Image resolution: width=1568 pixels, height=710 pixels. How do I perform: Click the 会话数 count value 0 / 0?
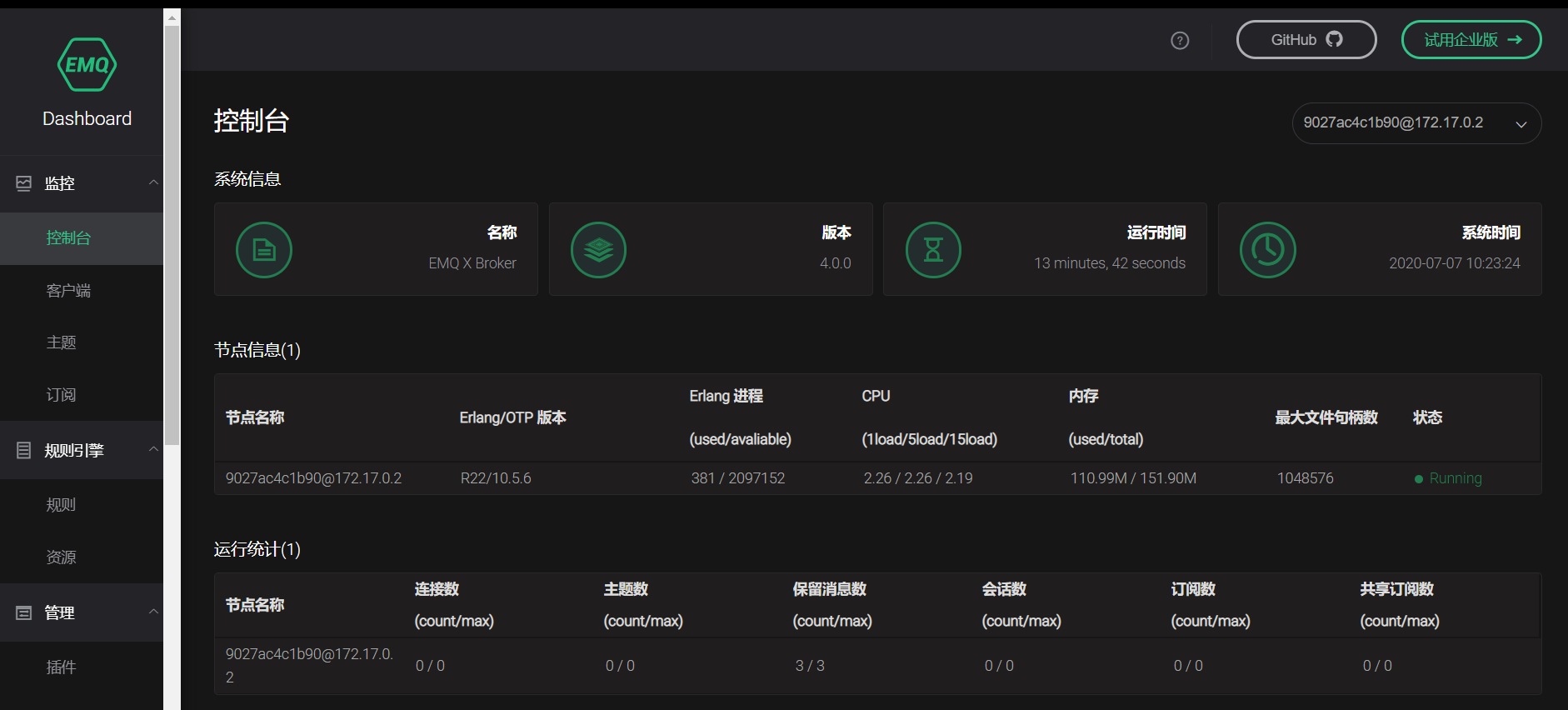coord(999,666)
